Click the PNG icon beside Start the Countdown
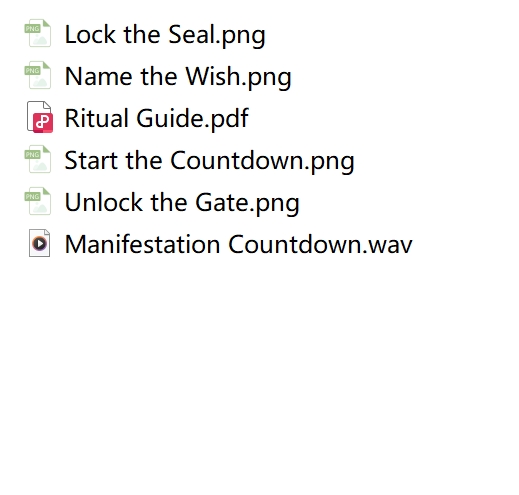The height and width of the screenshot is (495, 519). coord(38,159)
